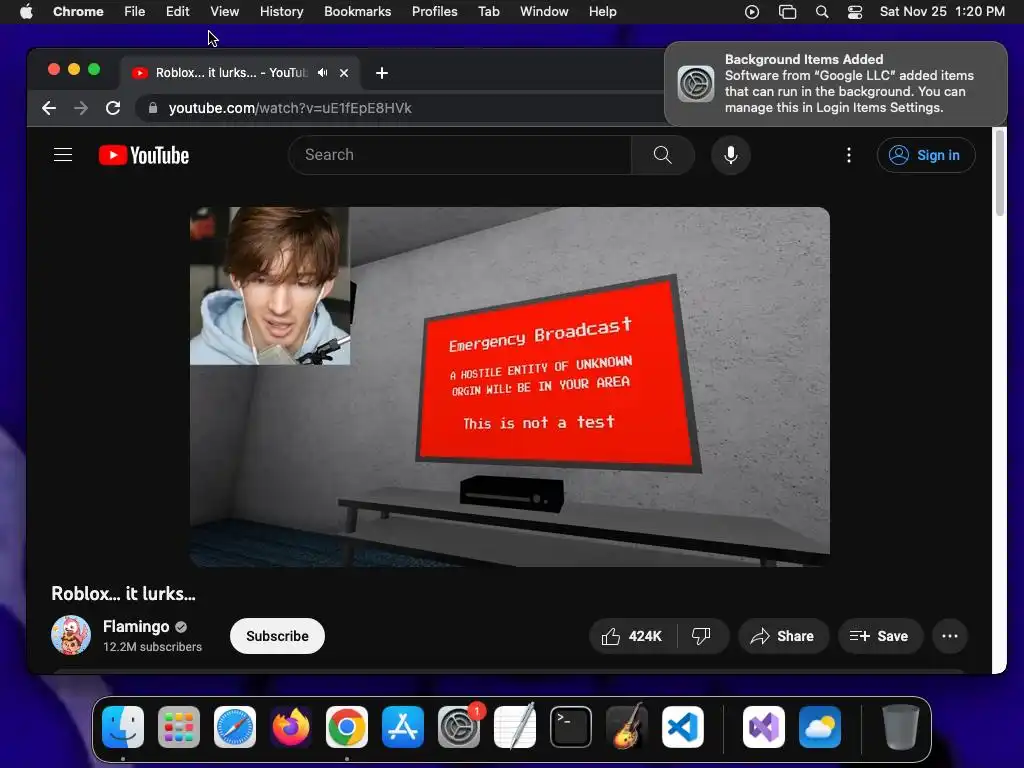Reload the page in Chrome
The image size is (1024, 768).
pyautogui.click(x=113, y=108)
